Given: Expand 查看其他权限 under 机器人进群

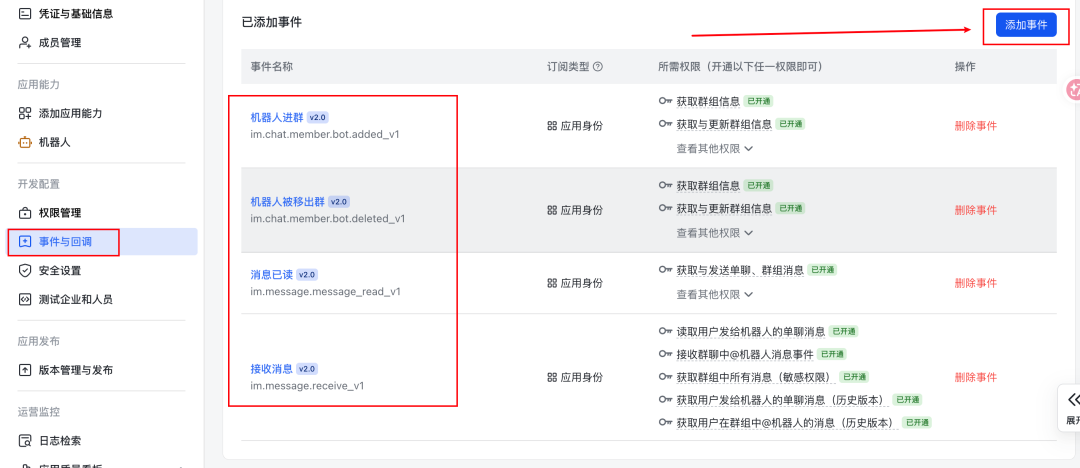Looking at the screenshot, I should (714, 148).
